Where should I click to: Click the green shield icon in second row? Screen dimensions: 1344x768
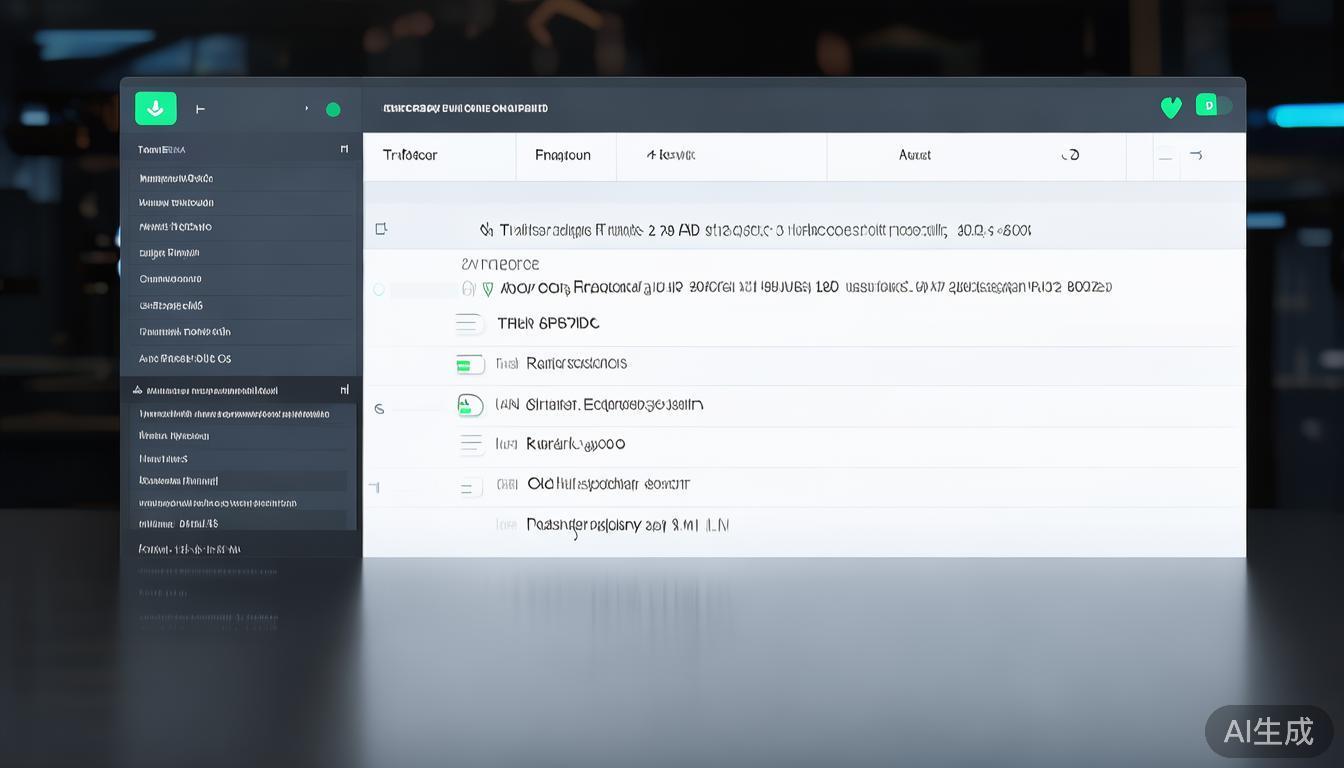coord(488,289)
